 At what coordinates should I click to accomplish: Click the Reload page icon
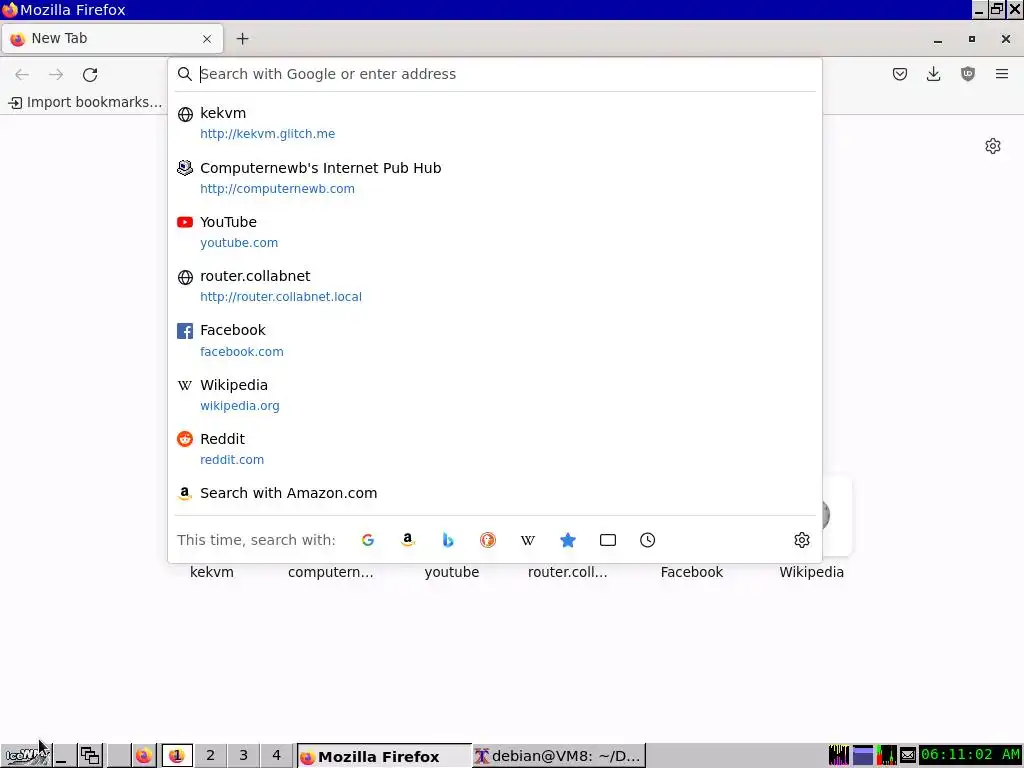coord(90,74)
